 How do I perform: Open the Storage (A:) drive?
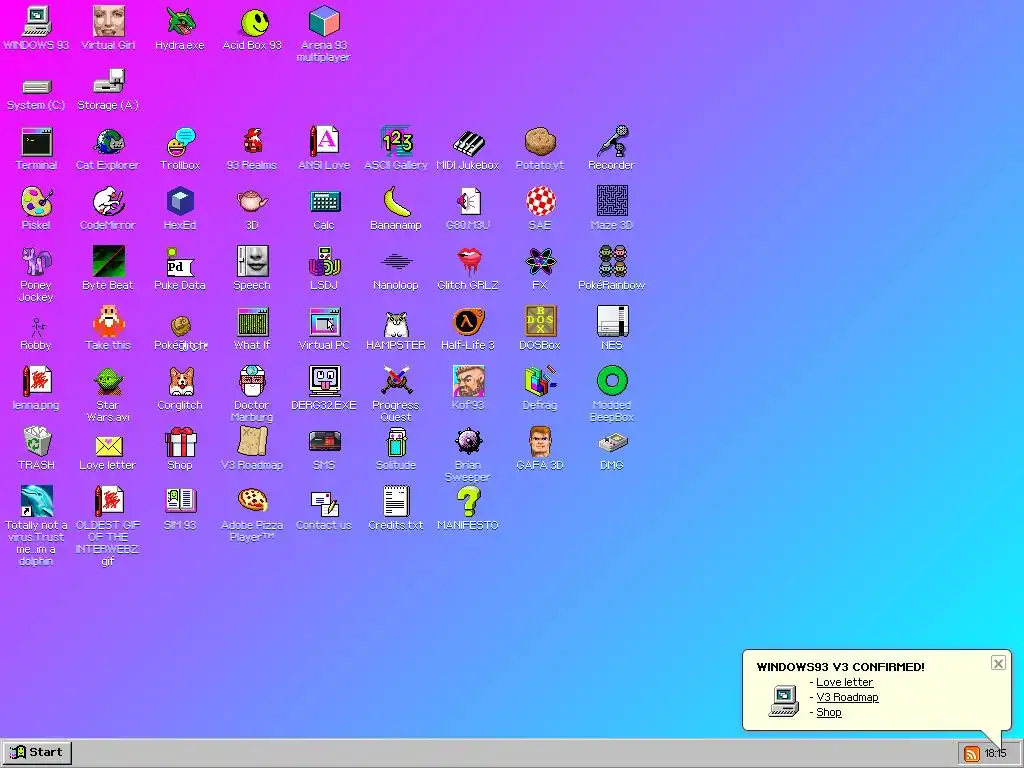[108, 82]
